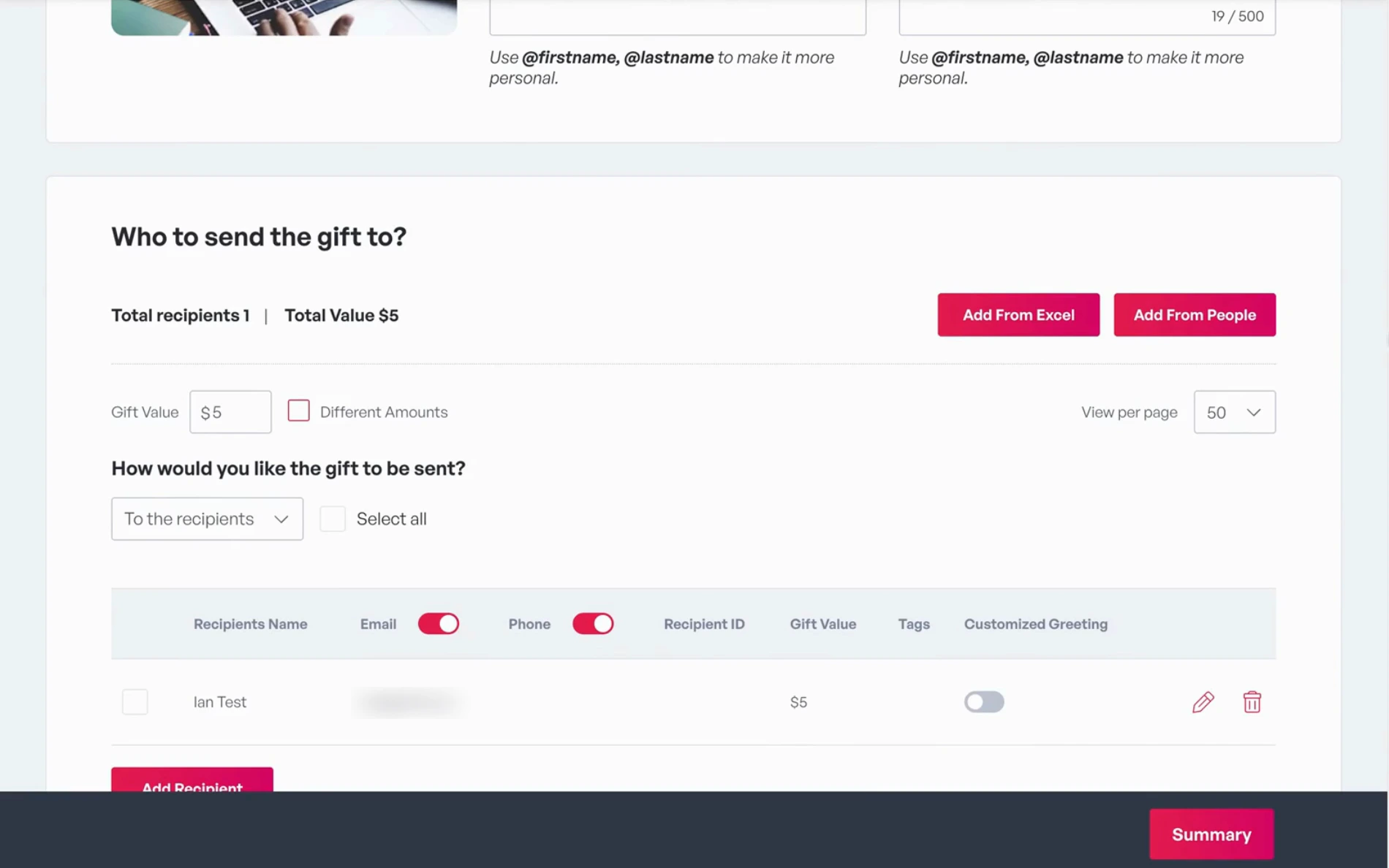
Task: Open the To the recipients dropdown
Action: 207,519
